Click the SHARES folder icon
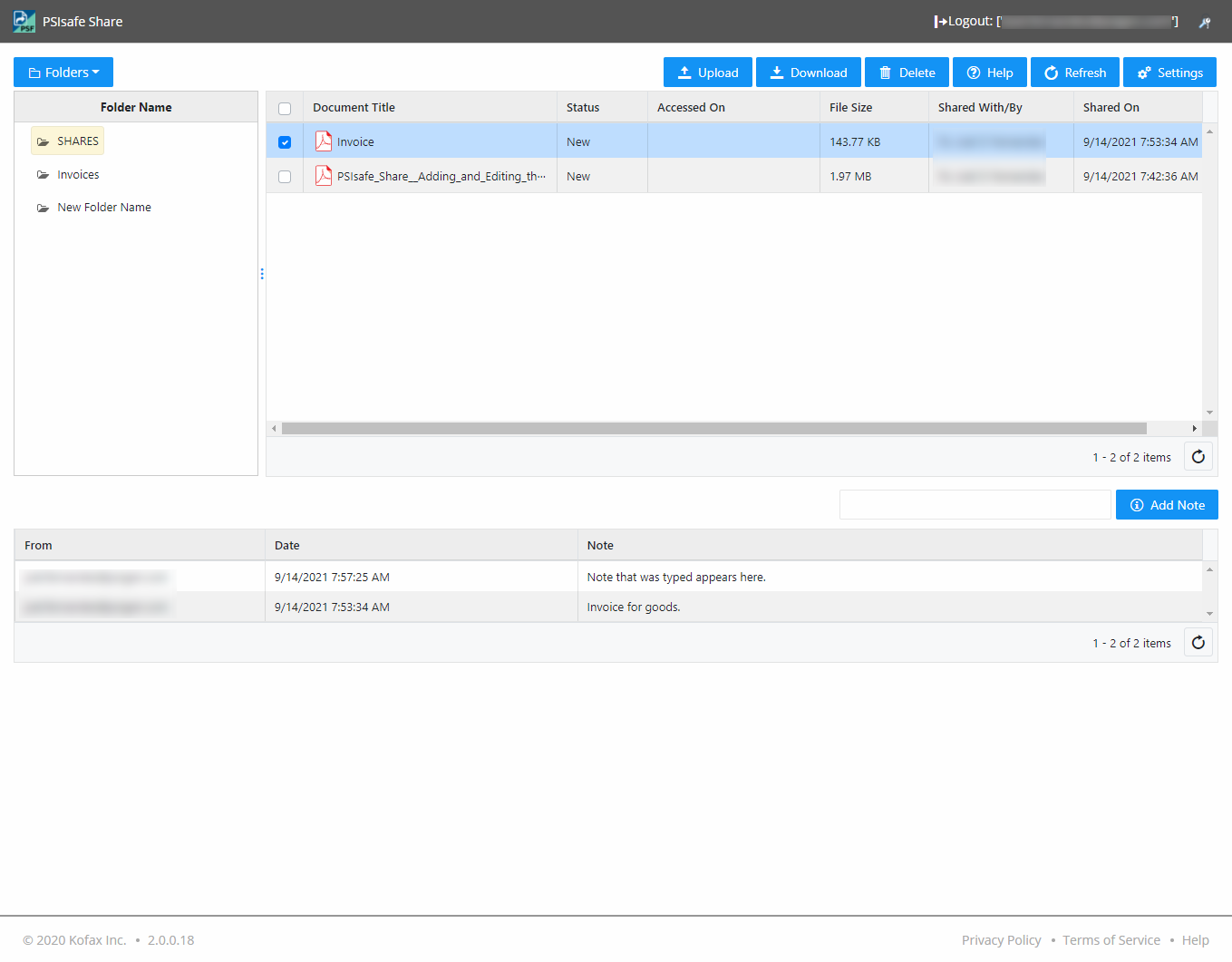The image size is (1232, 962). click(x=43, y=141)
